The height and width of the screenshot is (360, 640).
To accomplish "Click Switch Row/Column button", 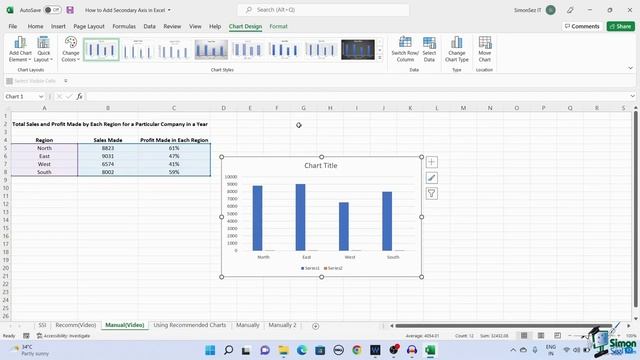I will (405, 49).
